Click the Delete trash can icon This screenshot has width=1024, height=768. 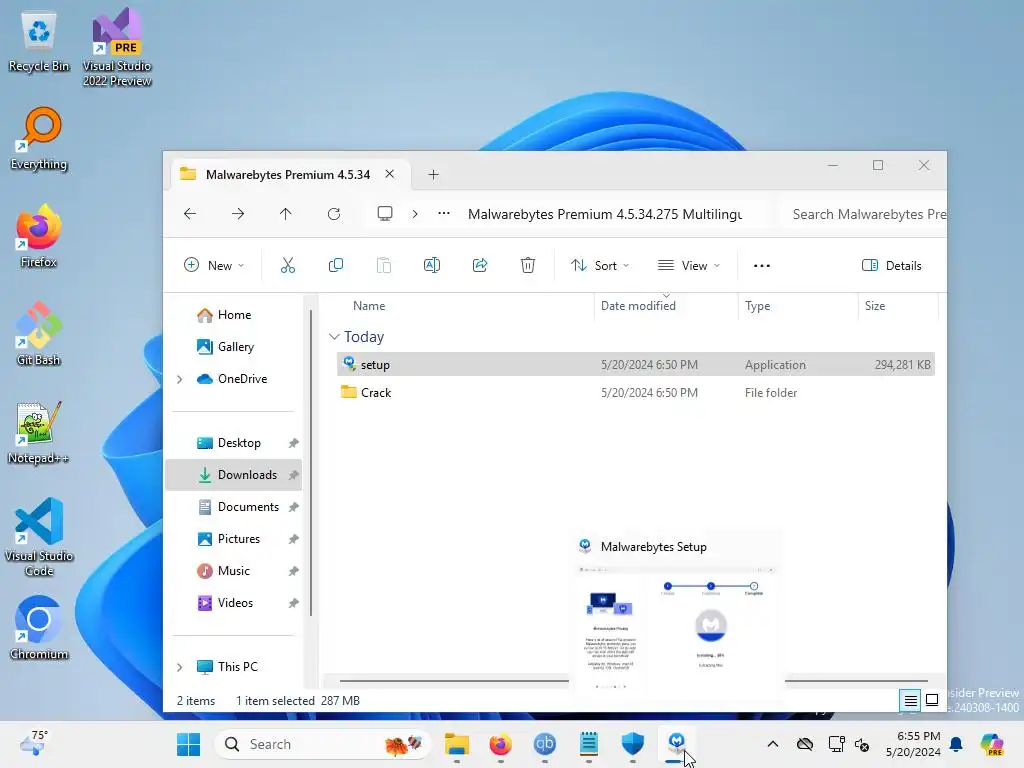click(x=528, y=265)
